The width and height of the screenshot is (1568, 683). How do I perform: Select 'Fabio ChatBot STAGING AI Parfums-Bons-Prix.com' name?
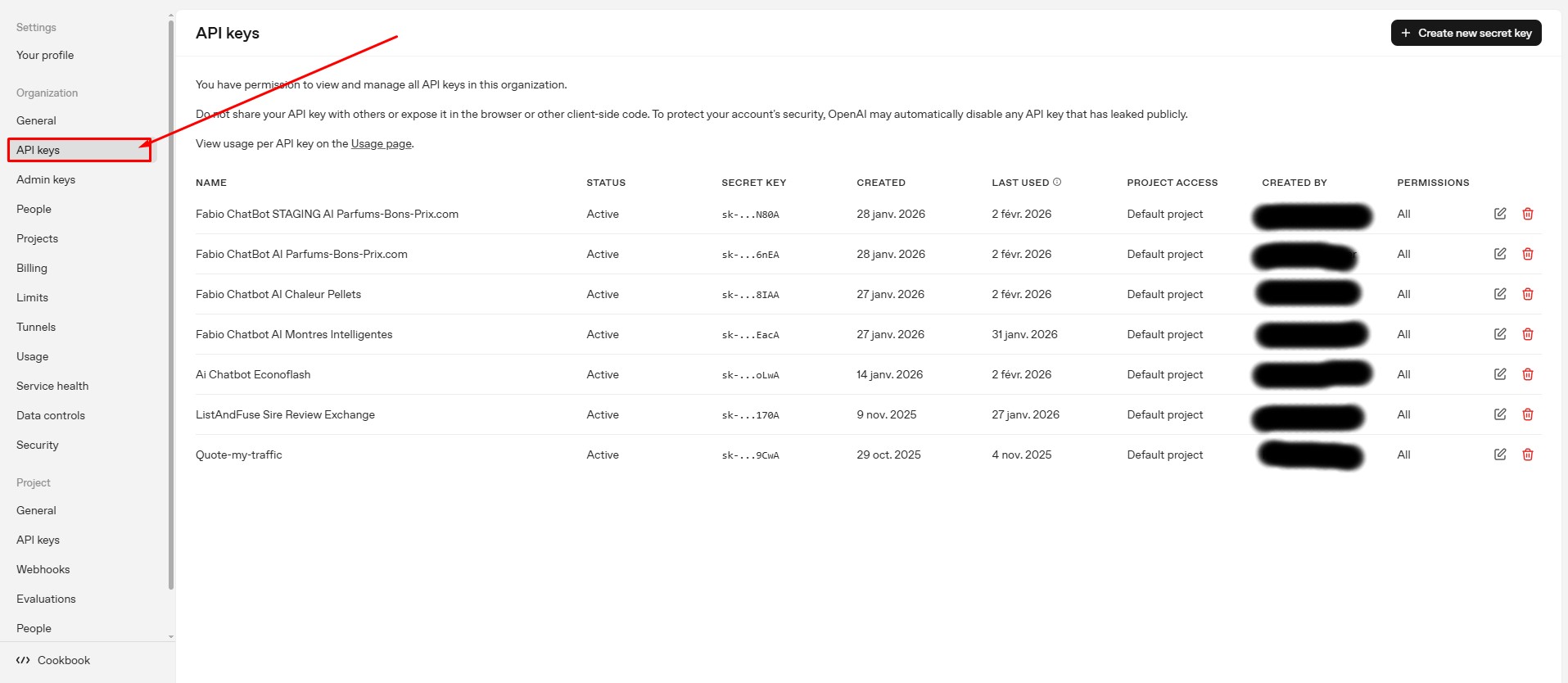327,214
